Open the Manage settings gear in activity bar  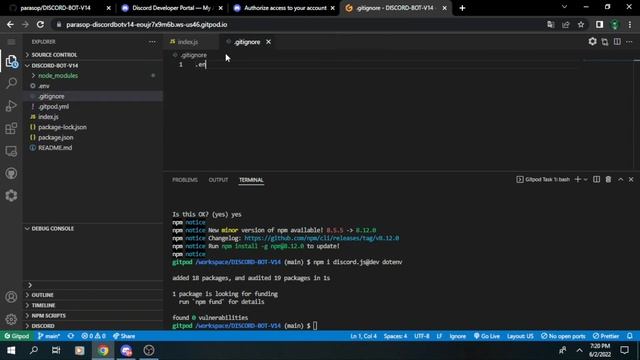(x=11, y=319)
